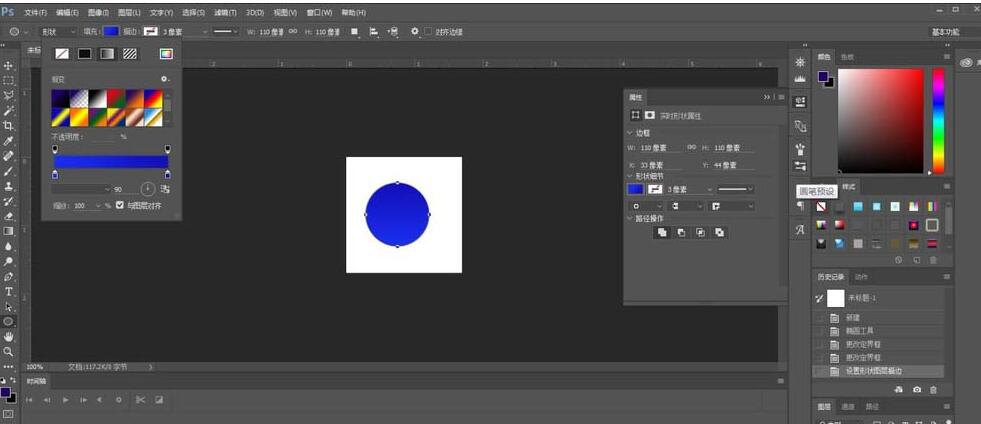981x424 pixels.
Task: Toggle history state box beside 椭圆工具
Action: click(x=821, y=330)
